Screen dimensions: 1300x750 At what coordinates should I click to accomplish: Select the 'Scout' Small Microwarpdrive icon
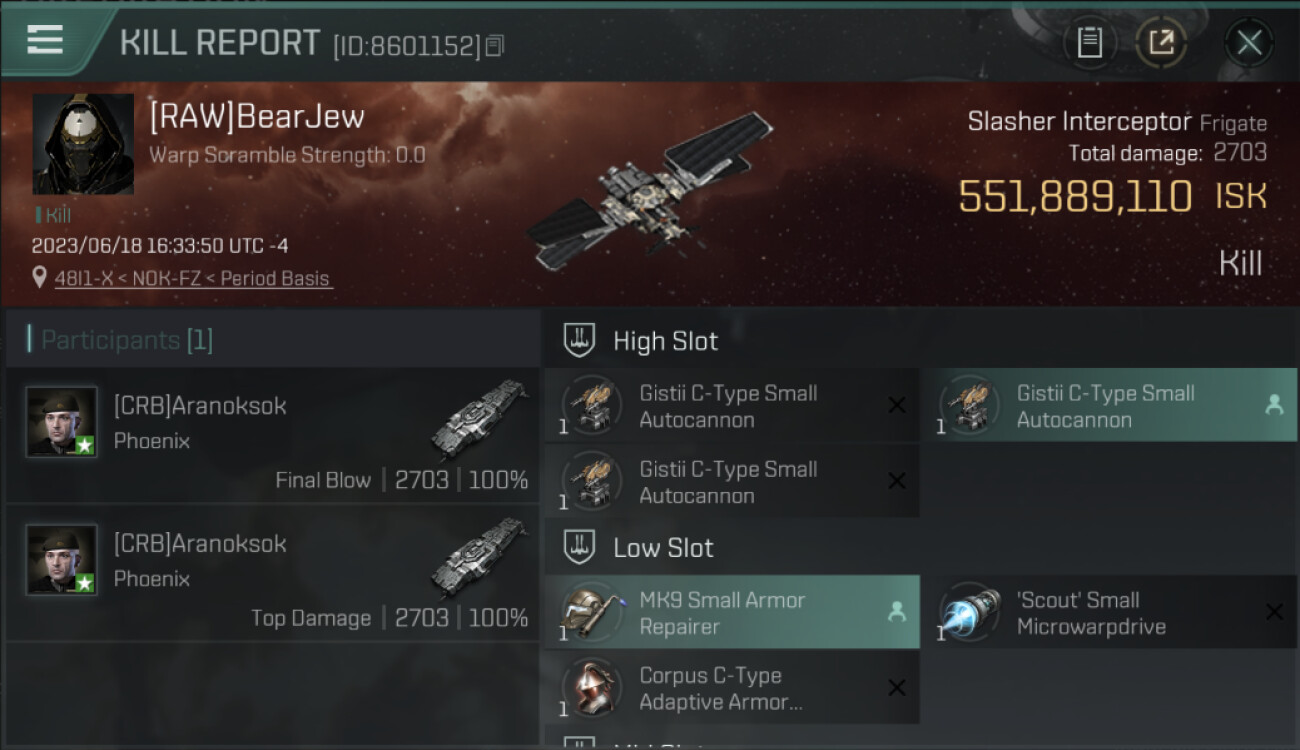click(x=970, y=612)
